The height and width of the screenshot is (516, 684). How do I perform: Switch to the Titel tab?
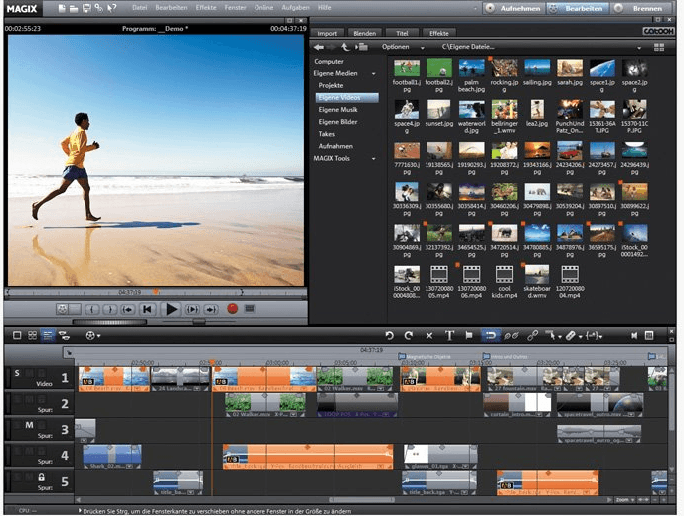[402, 33]
